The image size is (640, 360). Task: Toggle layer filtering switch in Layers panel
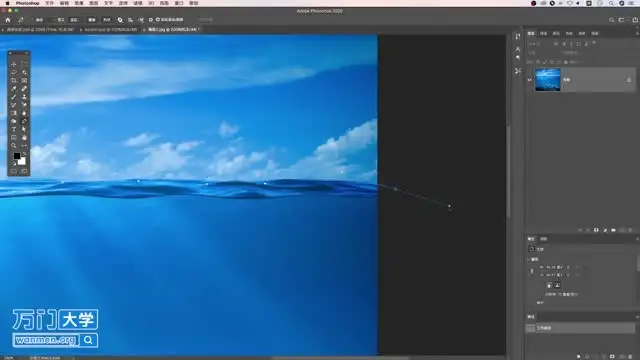coord(594,43)
